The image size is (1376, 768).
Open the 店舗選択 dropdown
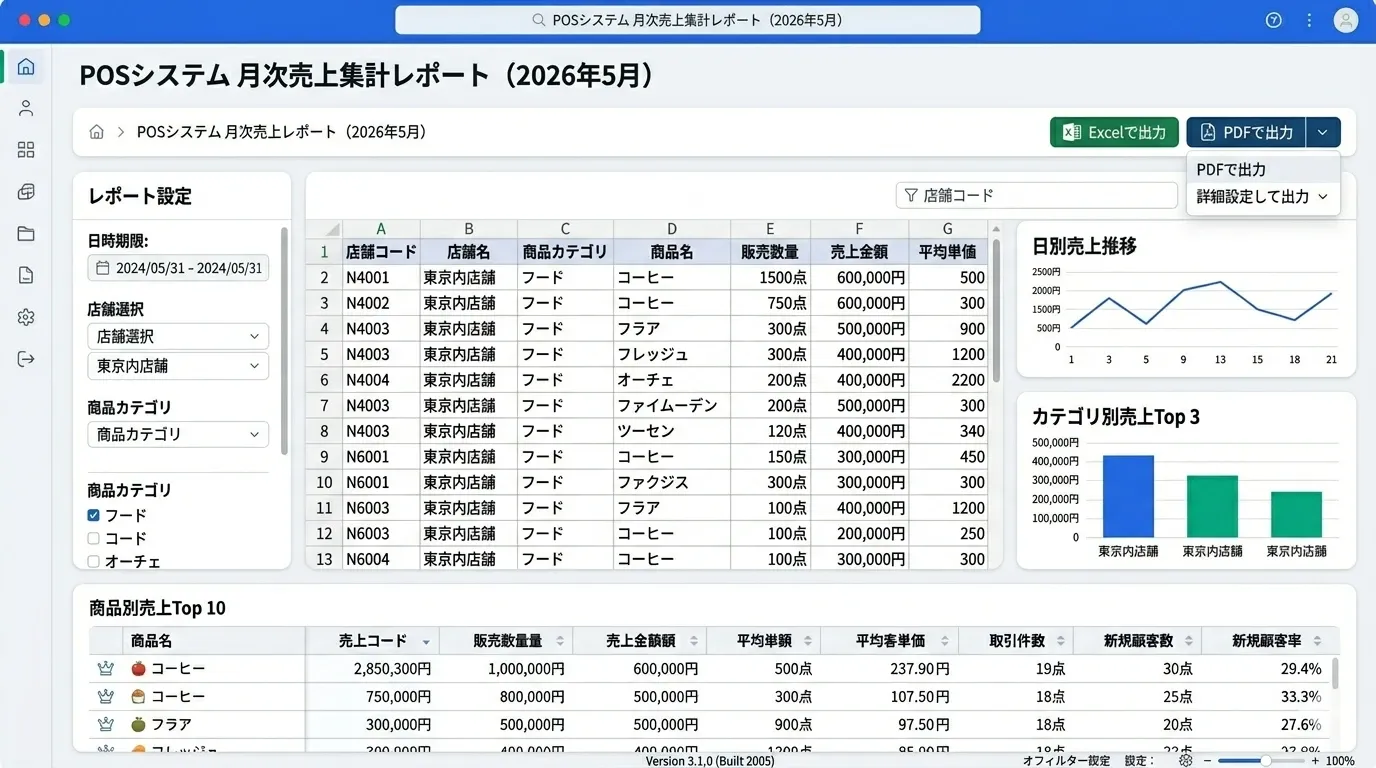pos(178,337)
